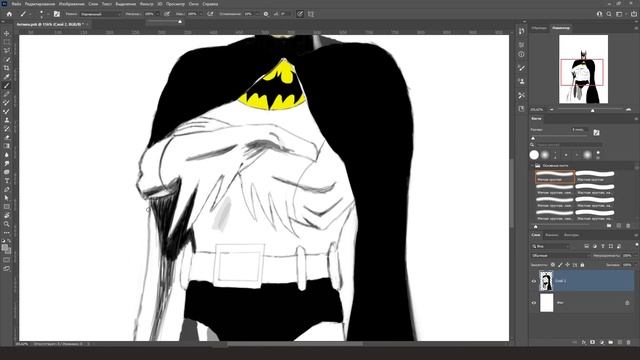Screen dimensions: 640x360
Task: Select the Move tool
Action: click(x=7, y=33)
